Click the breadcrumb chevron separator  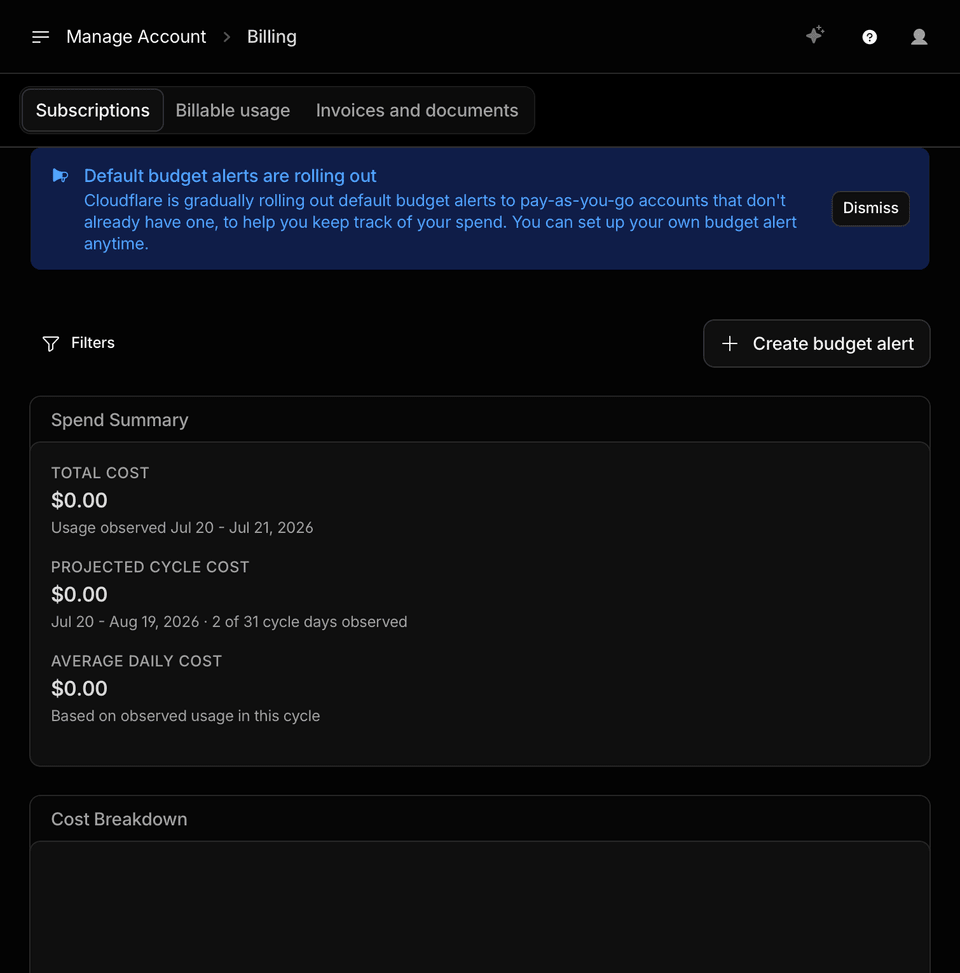coord(227,37)
